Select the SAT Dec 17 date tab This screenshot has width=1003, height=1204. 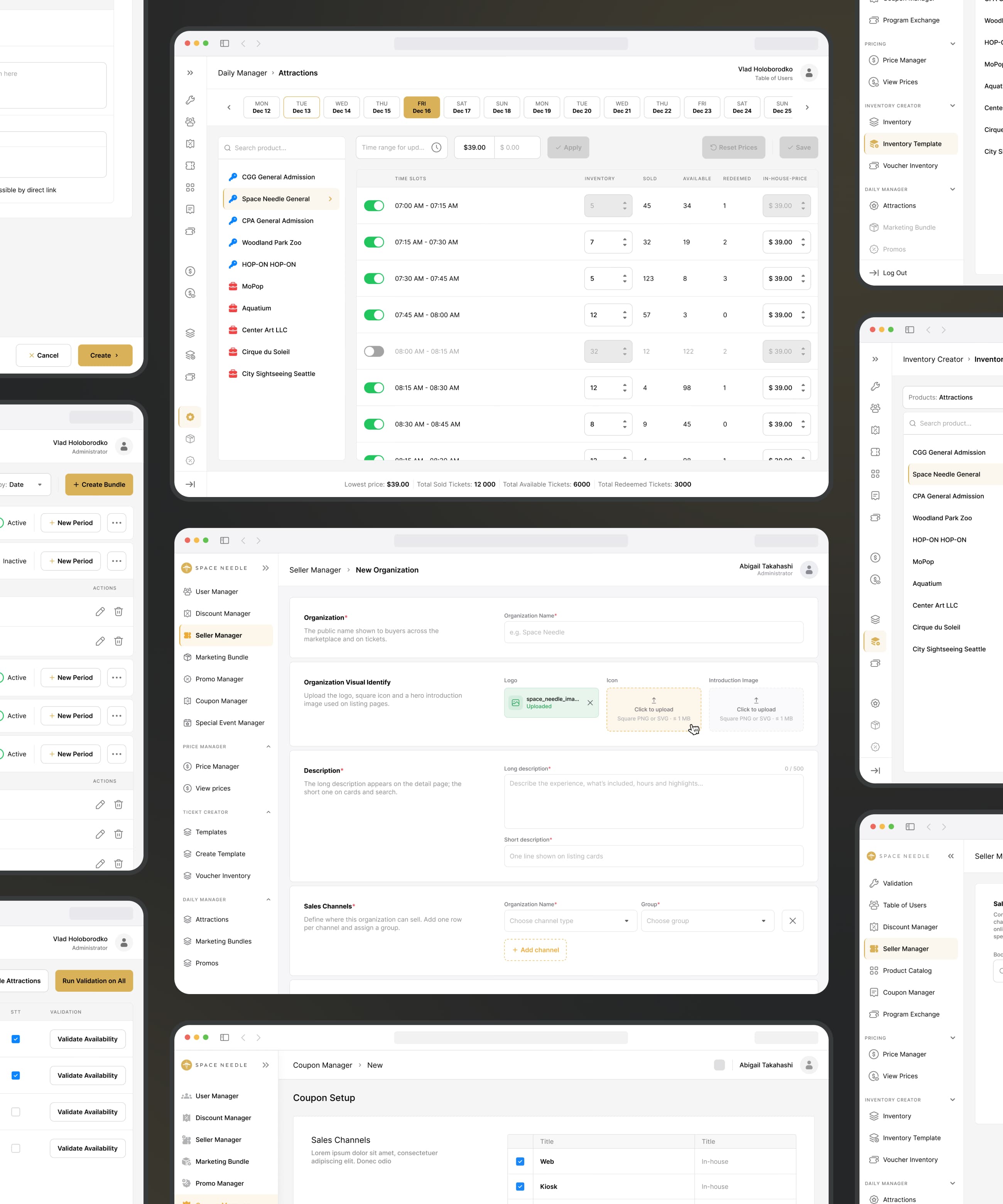[461, 107]
